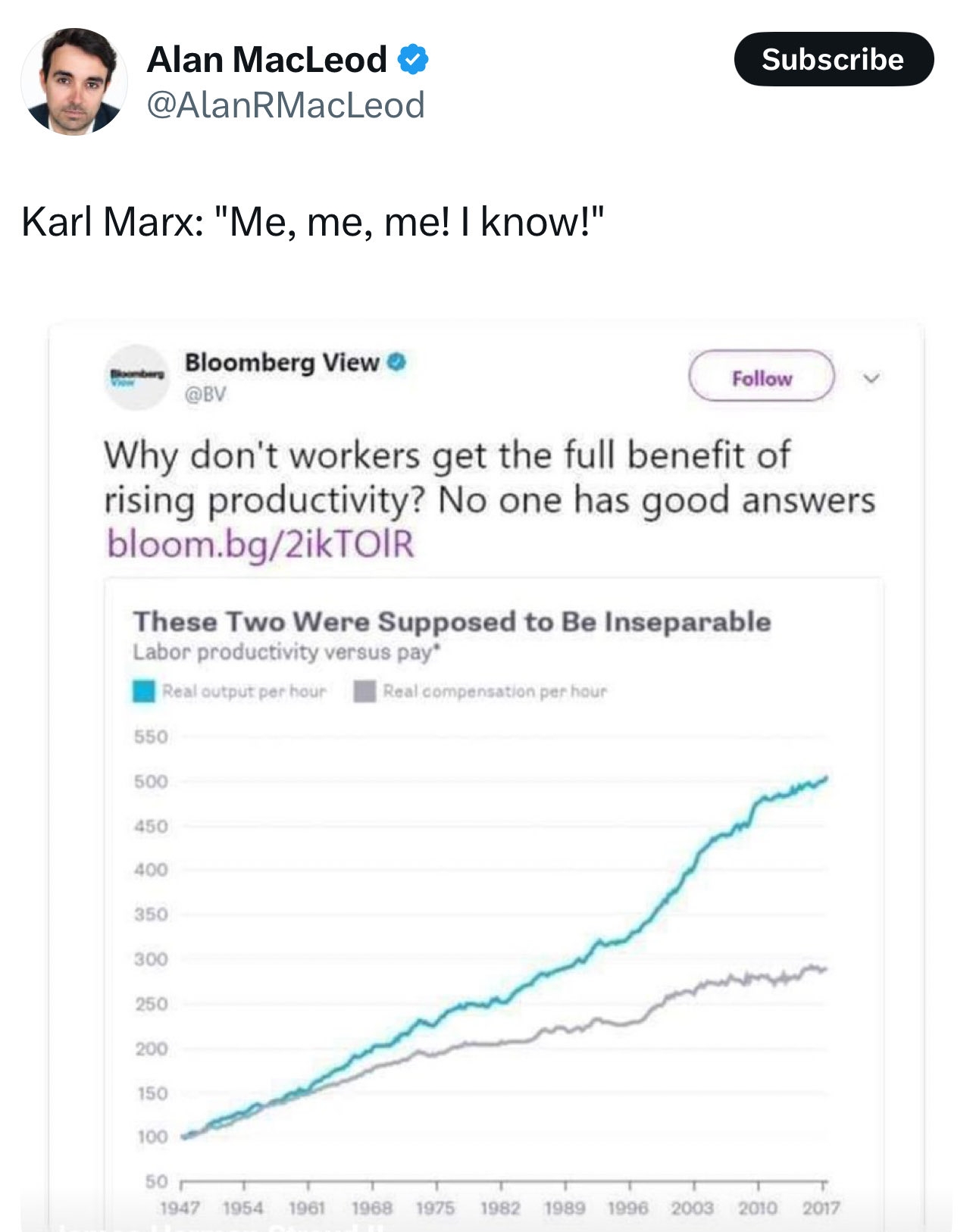Expand the chevron menu beside Follow

pos(871,377)
